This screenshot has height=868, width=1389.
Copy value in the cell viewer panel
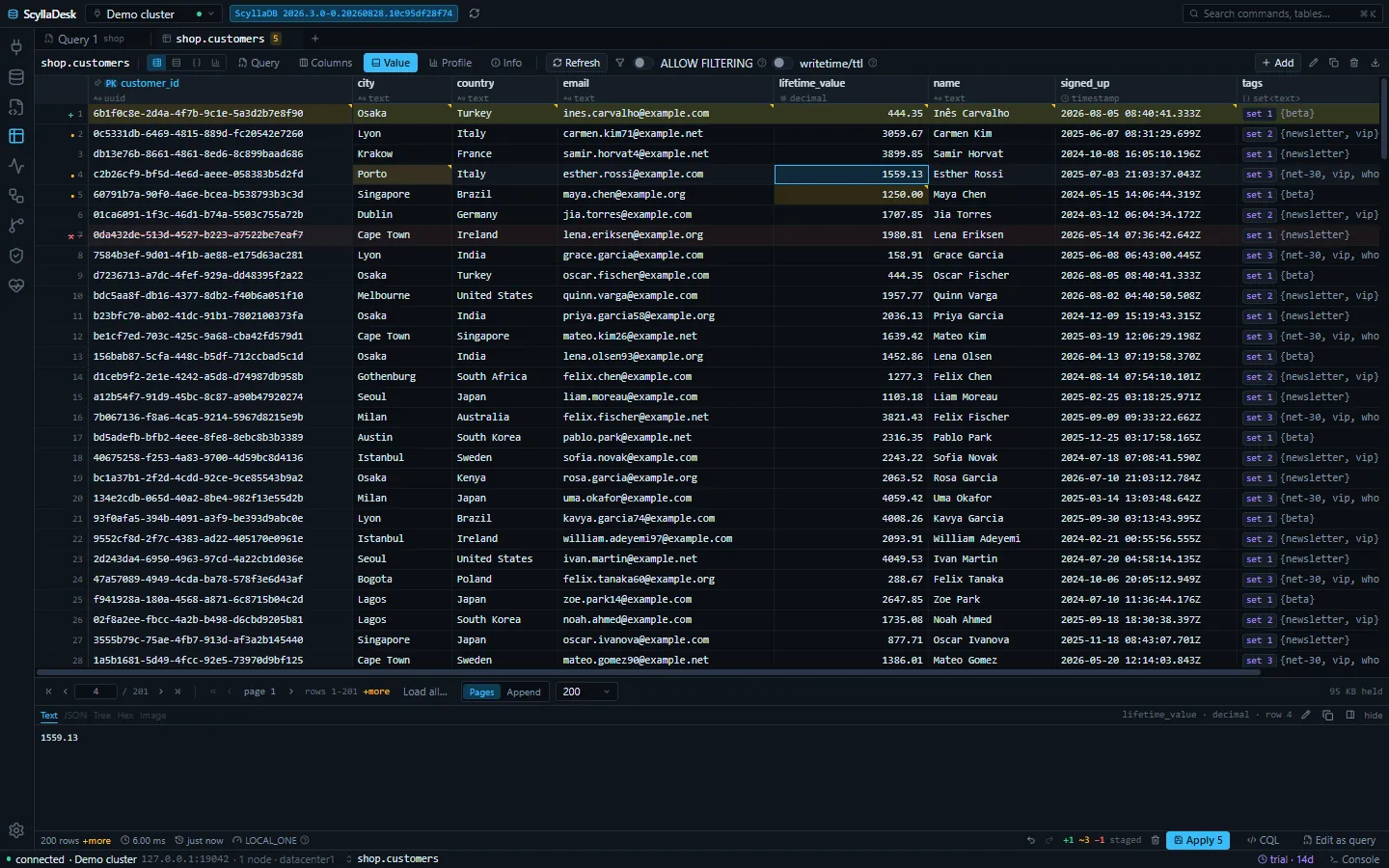[x=1327, y=715]
